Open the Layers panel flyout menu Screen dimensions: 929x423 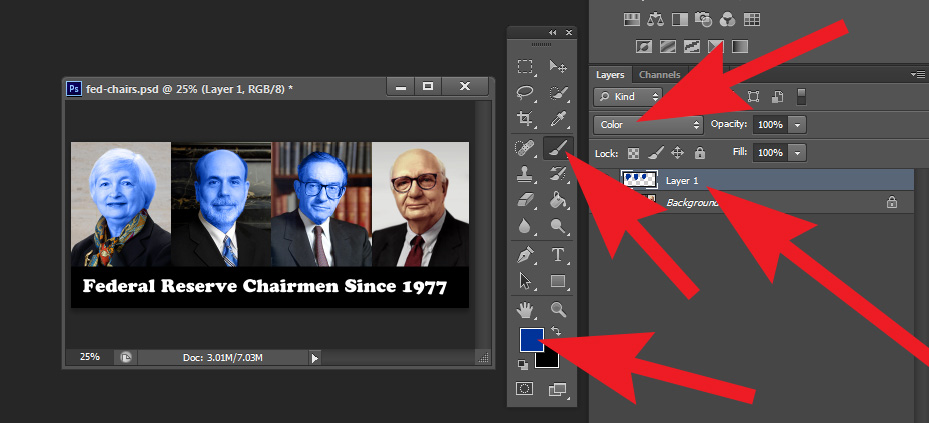918,75
